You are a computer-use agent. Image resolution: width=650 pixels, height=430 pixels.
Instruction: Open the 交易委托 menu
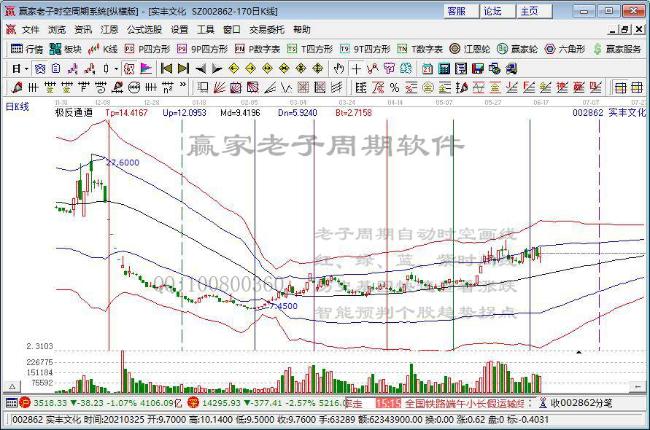point(267,29)
